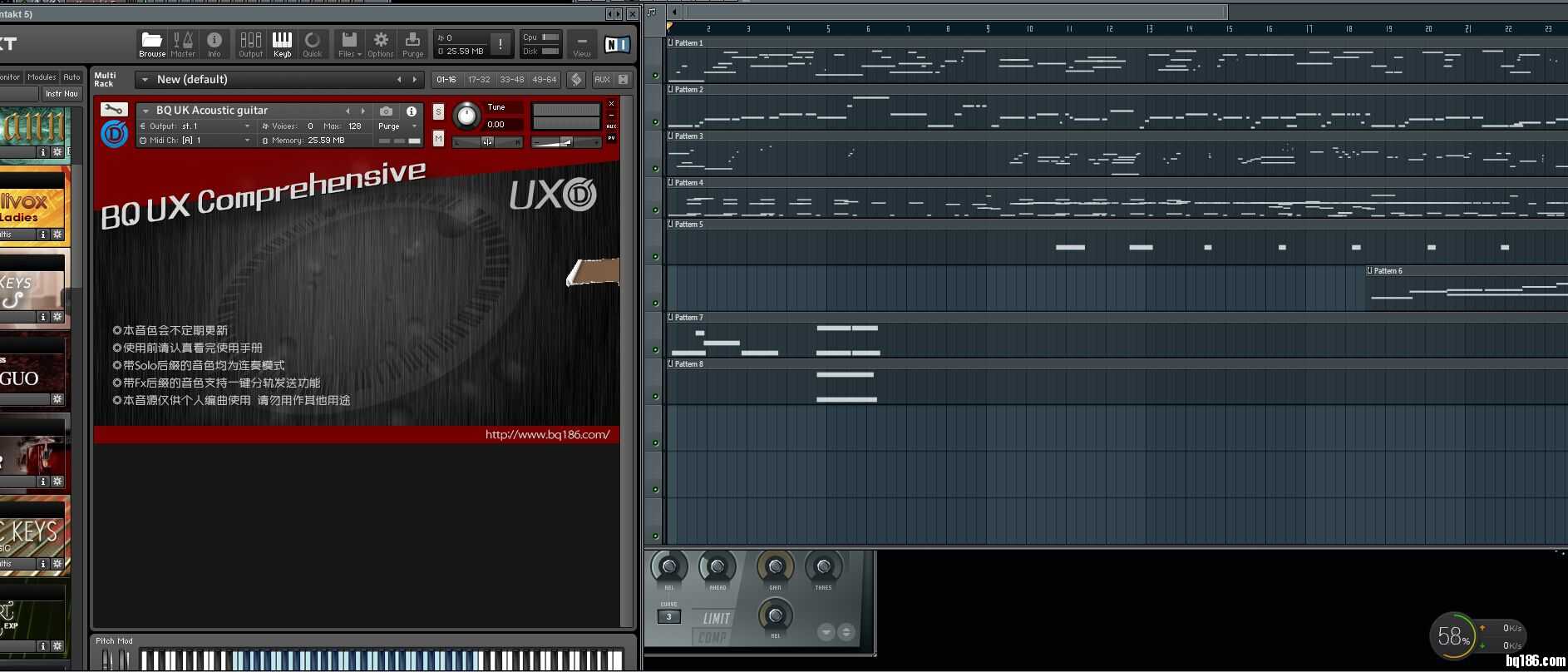Screen dimensions: 1568x672
Task: Load previous multi with left arrow
Action: click(399, 80)
